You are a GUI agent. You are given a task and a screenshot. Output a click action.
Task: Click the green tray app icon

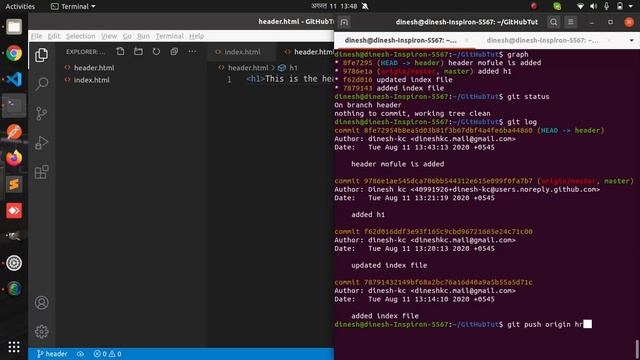click(557, 6)
